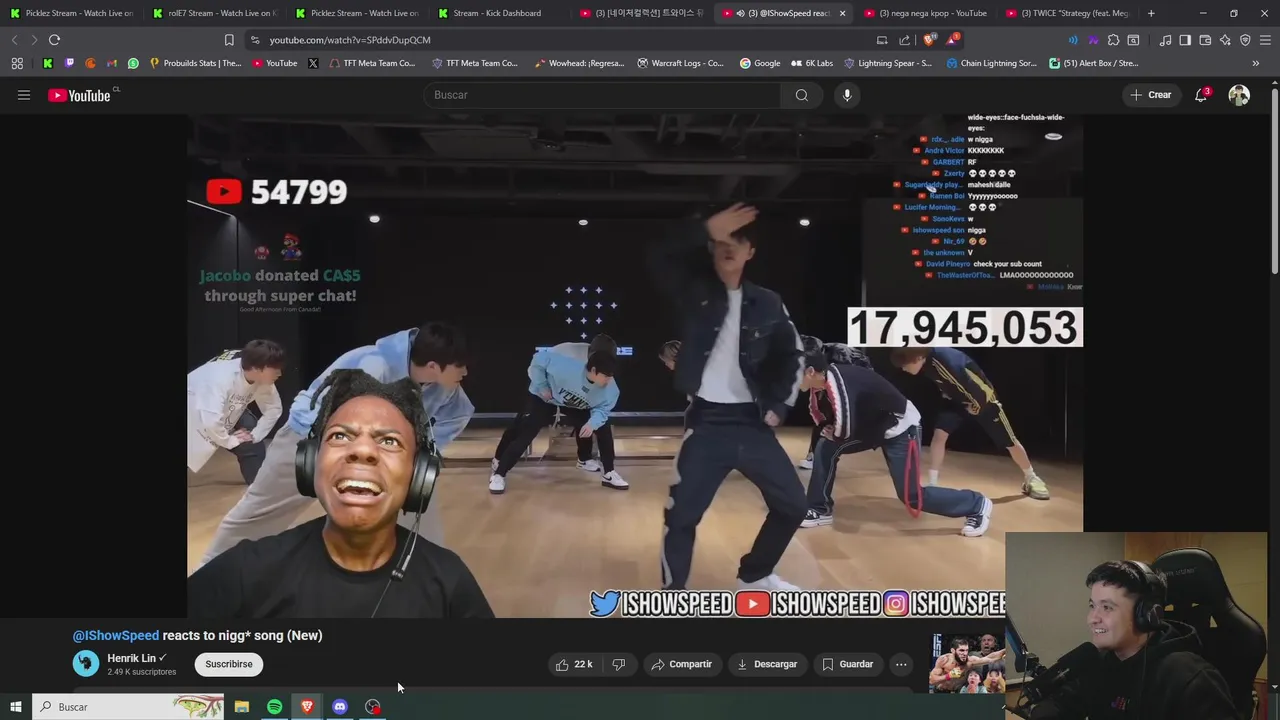Go back with browser back arrow
Image resolution: width=1280 pixels, height=720 pixels.
(x=14, y=40)
